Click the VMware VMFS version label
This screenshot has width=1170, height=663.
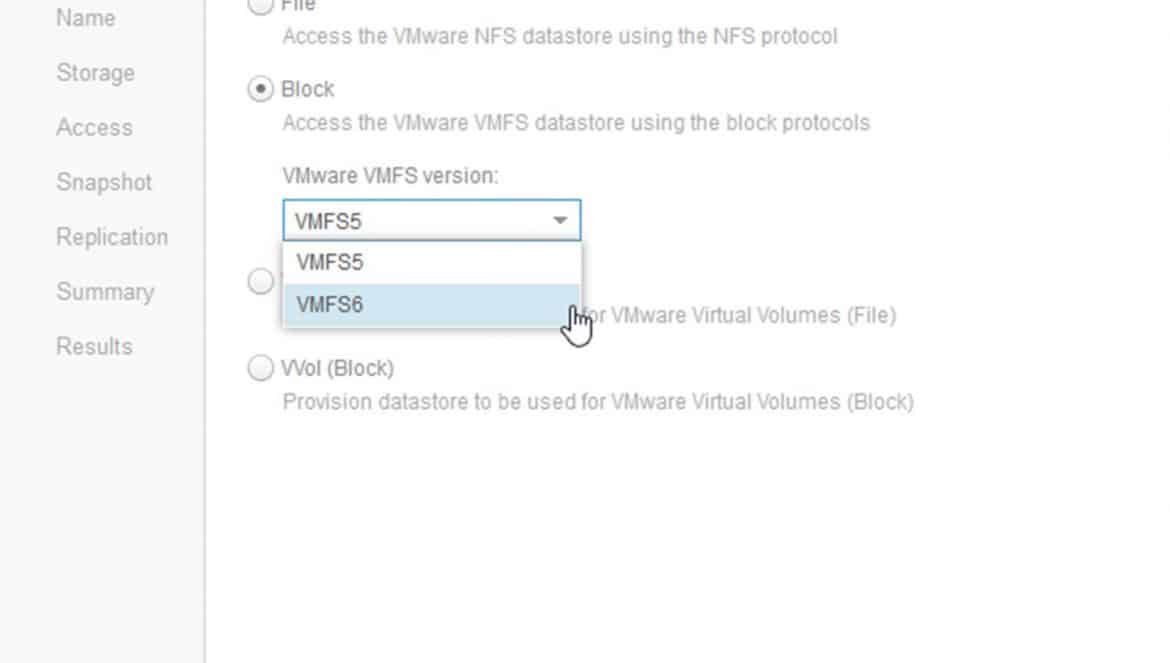click(x=390, y=176)
